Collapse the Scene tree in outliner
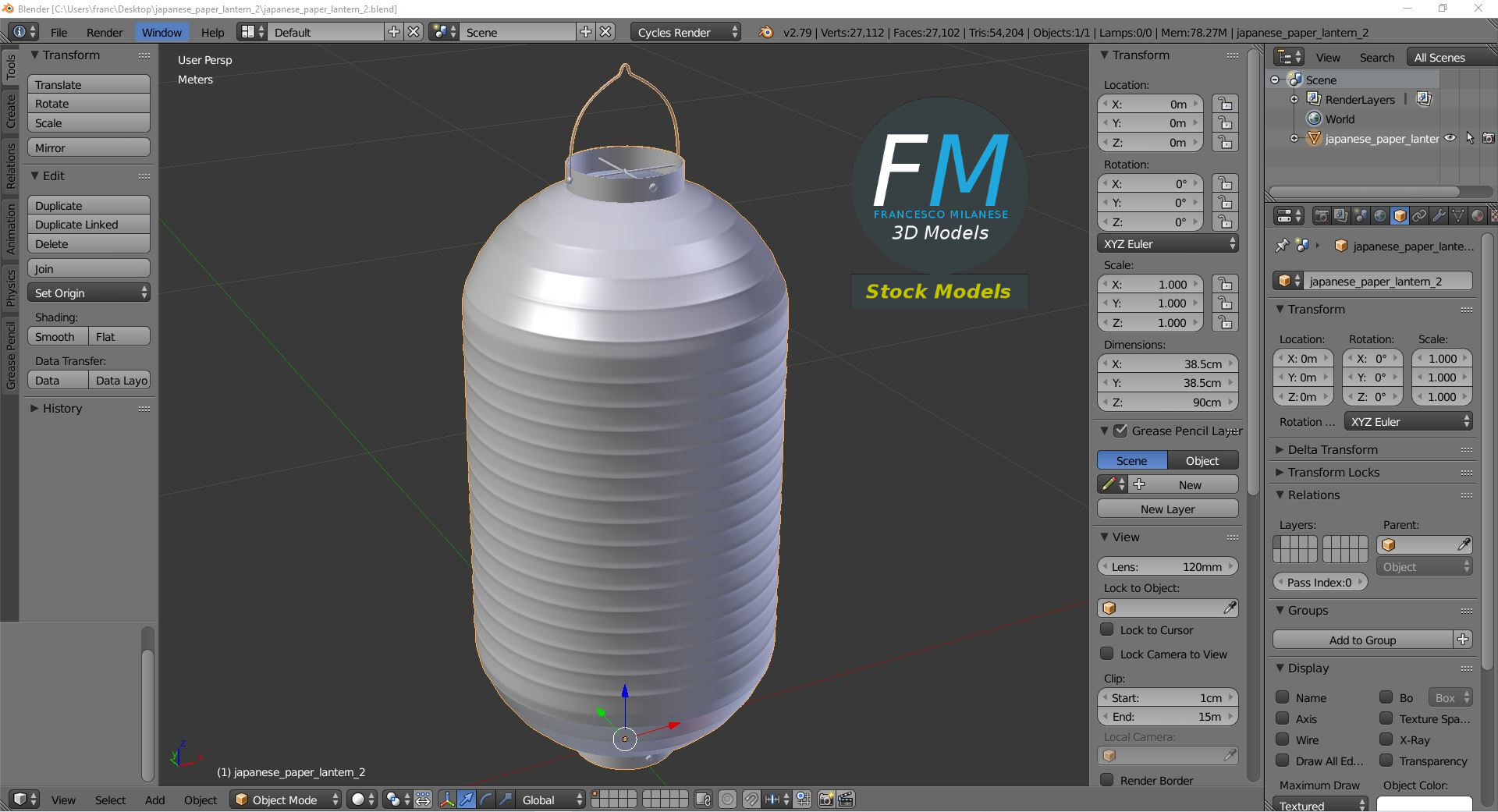This screenshot has width=1498, height=812. tap(1275, 80)
